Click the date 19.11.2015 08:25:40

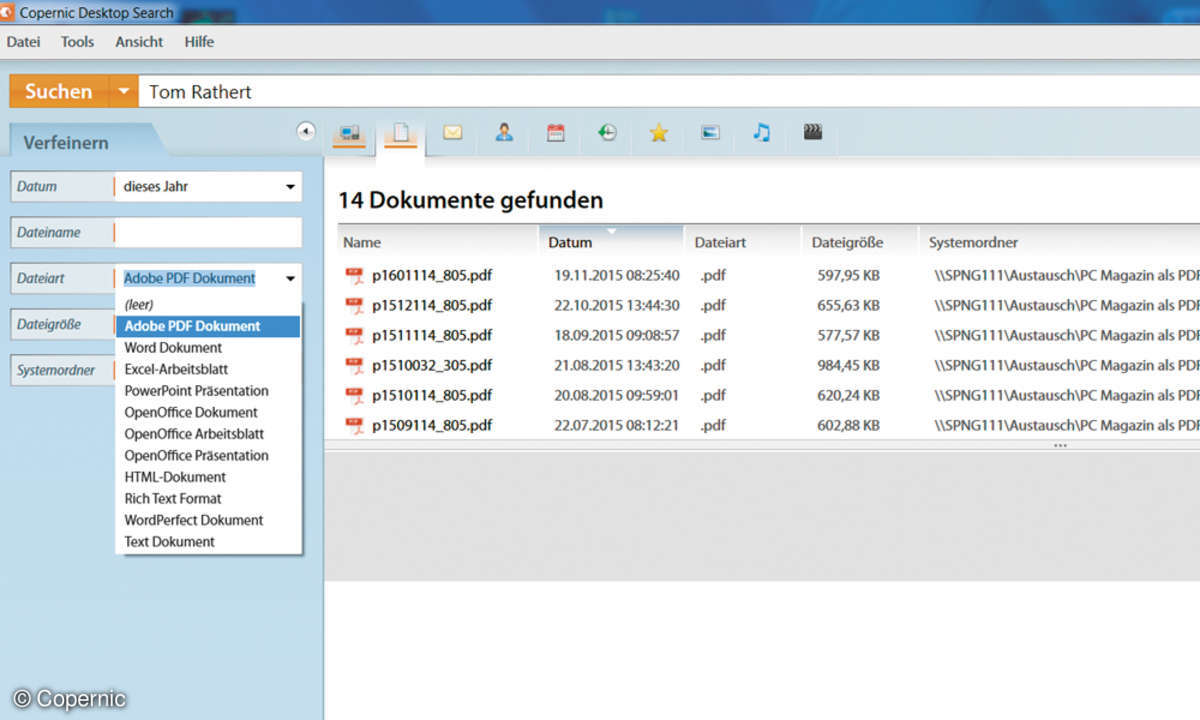(x=617, y=275)
